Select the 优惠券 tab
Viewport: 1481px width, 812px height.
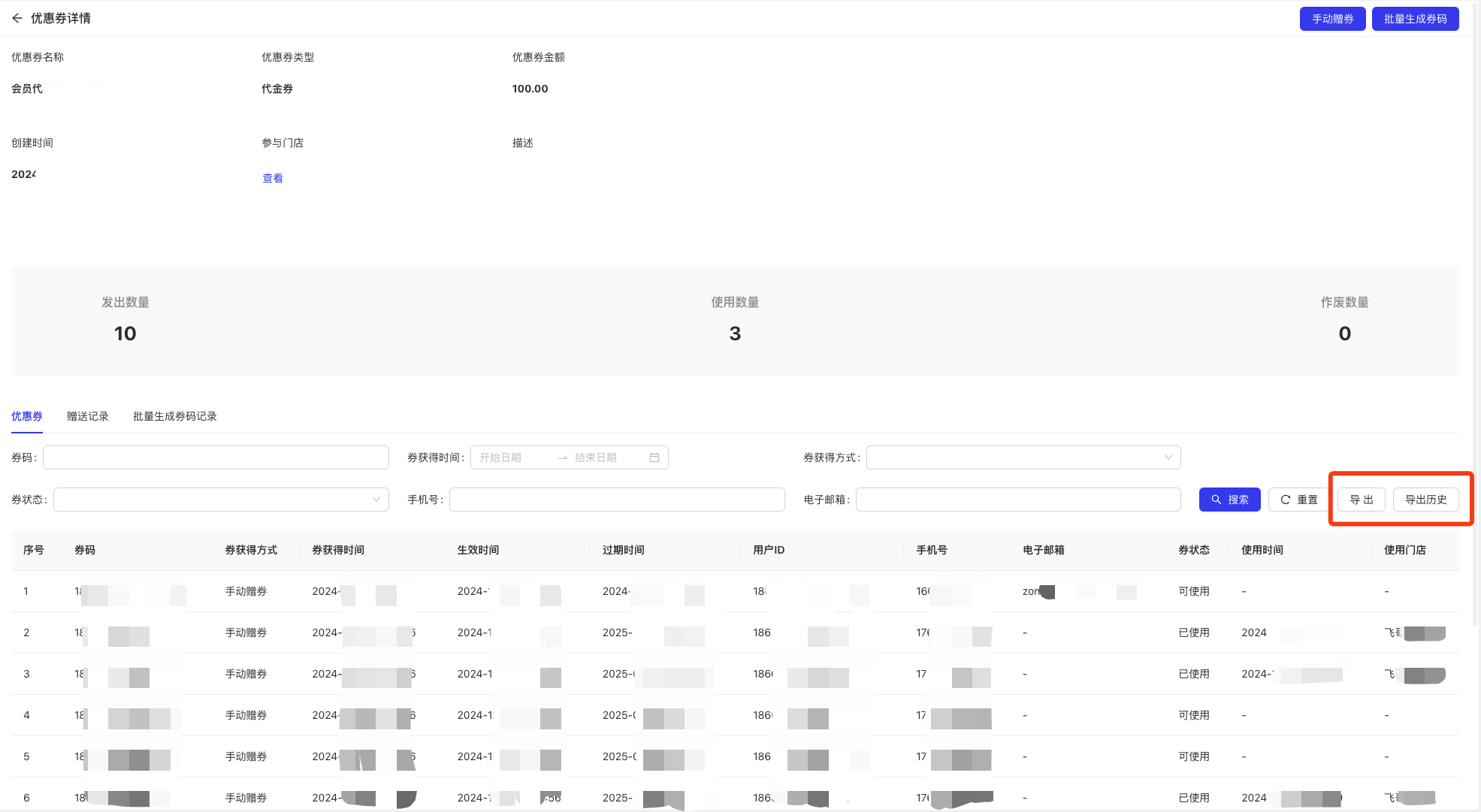click(27, 416)
